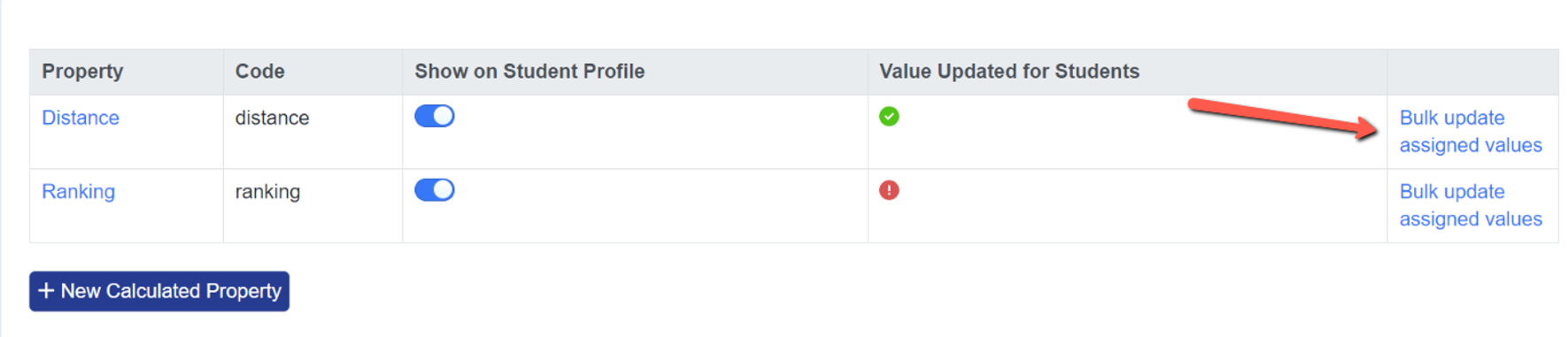This screenshot has width=1568, height=337.
Task: Bulk update assigned values for Ranking
Action: pyautogui.click(x=1471, y=205)
